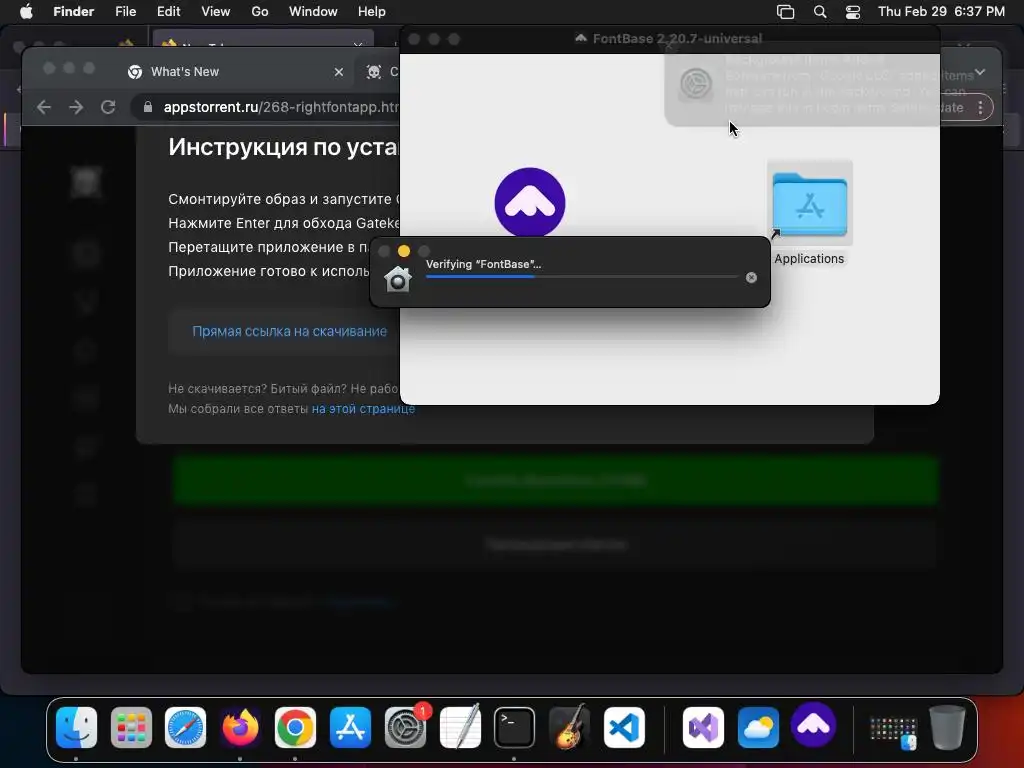Viewport: 1024px width, 768px height.
Task: Select the FontBase app icon in installer window
Action: [x=530, y=202]
